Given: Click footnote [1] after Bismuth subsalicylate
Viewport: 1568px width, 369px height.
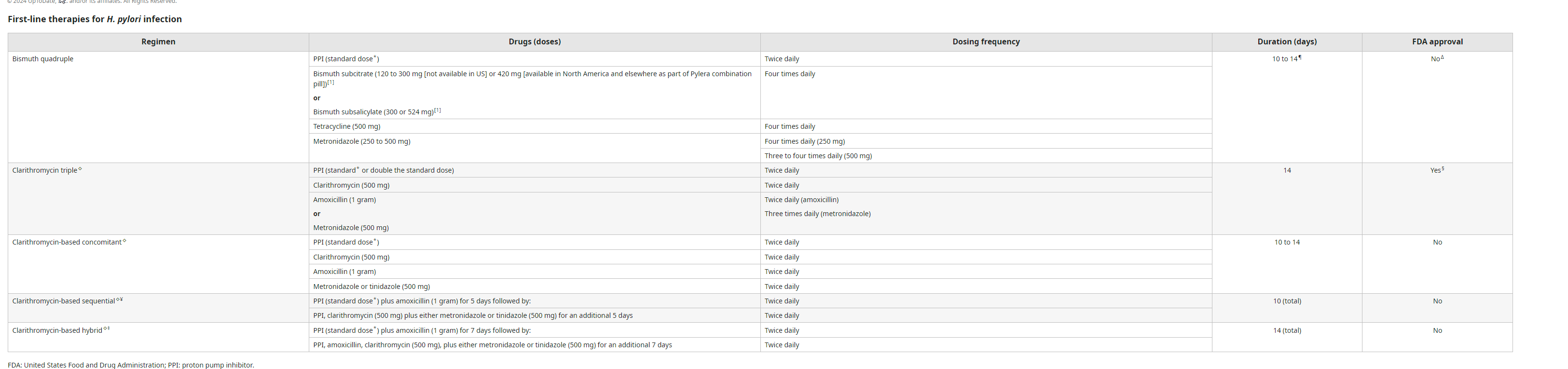Looking at the screenshot, I should pos(437,110).
